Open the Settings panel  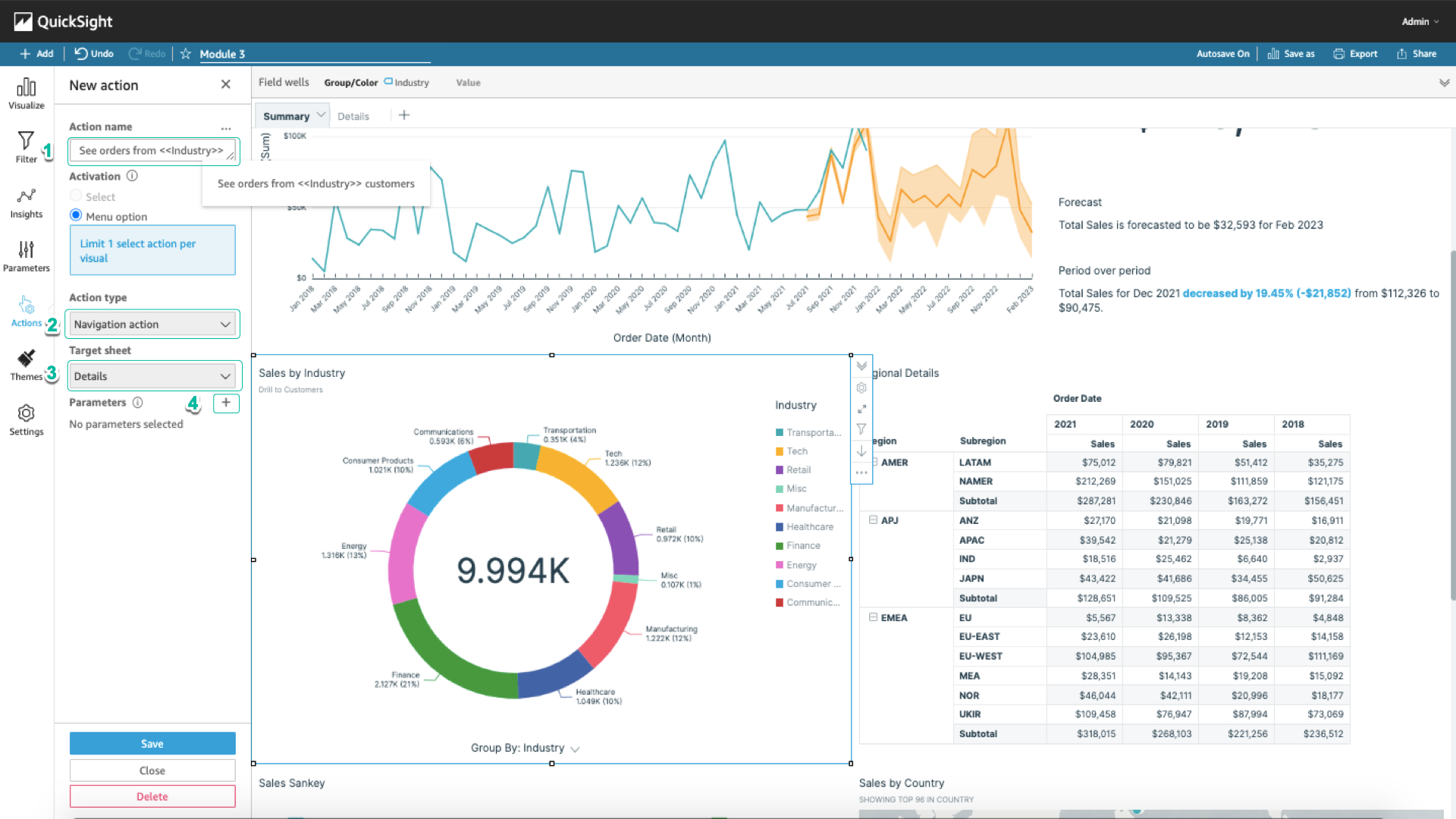(26, 420)
